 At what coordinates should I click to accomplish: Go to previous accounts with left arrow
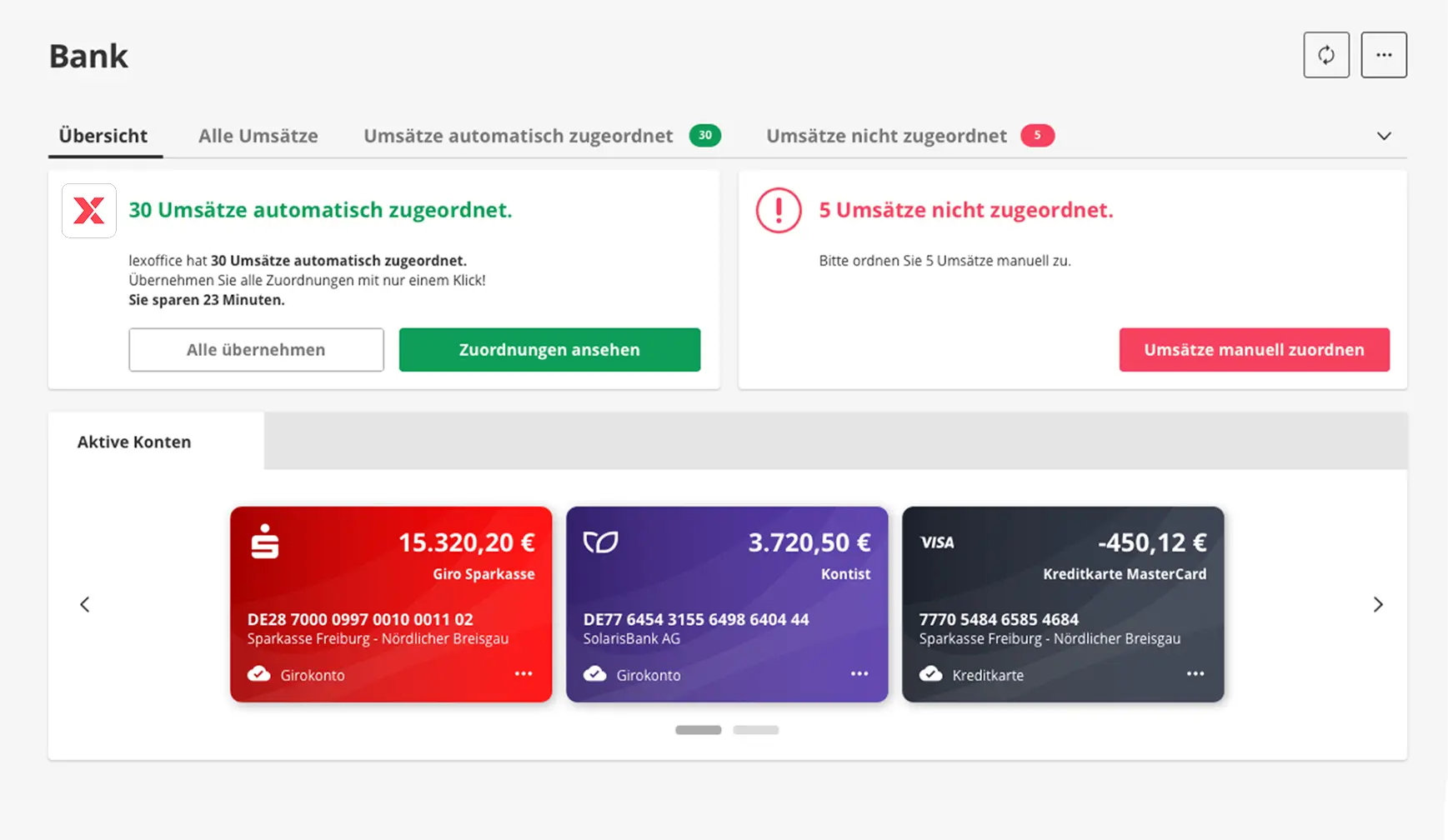(84, 604)
